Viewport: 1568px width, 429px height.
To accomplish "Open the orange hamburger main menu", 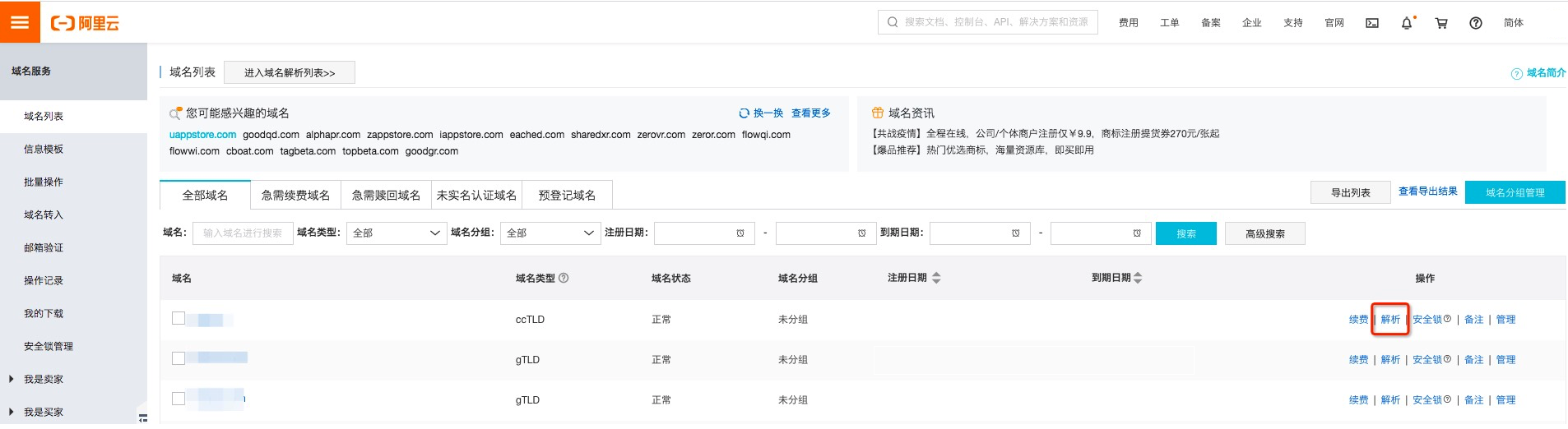I will pyautogui.click(x=20, y=22).
